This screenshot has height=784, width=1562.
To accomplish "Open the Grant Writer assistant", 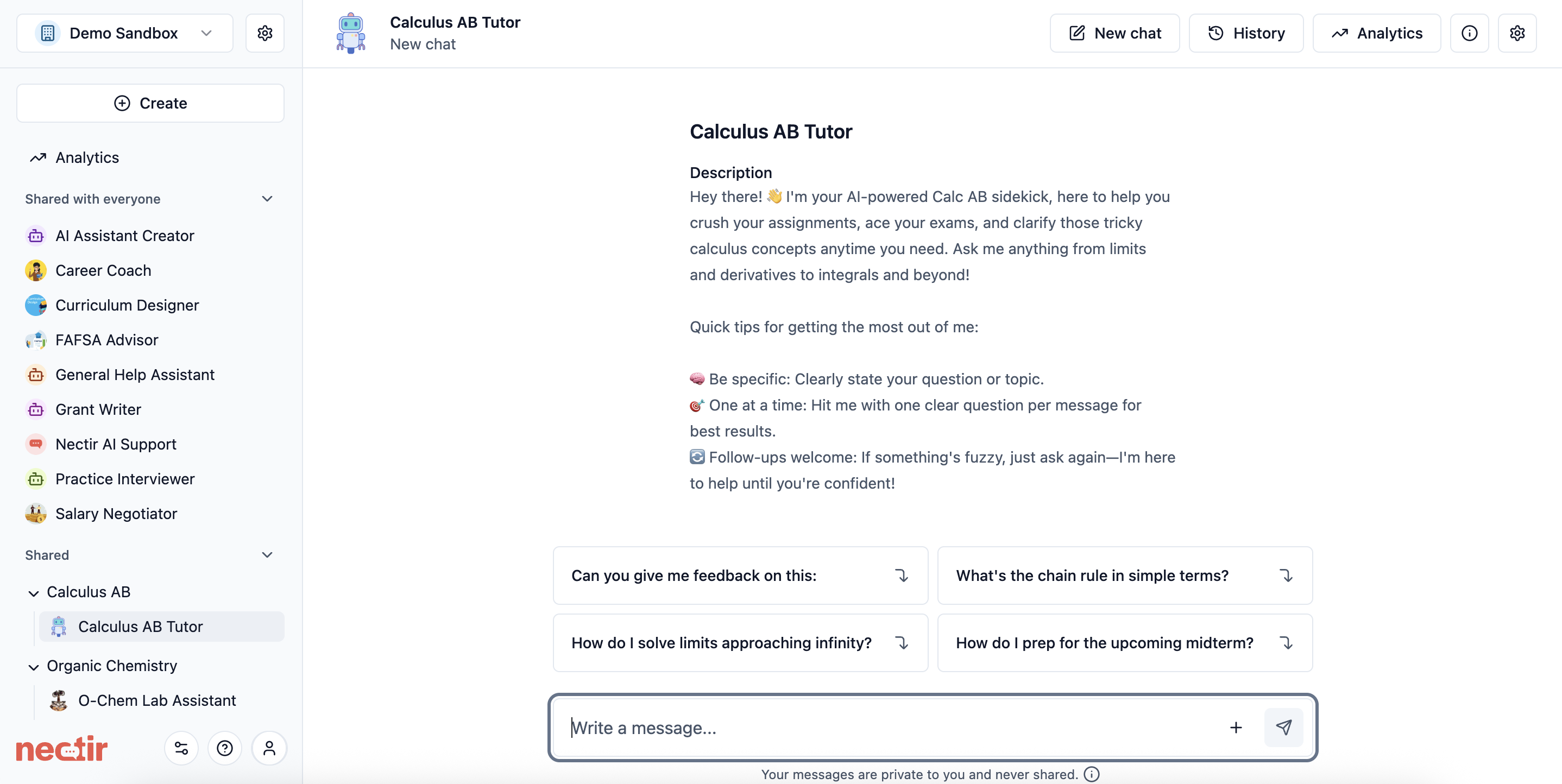I will (98, 409).
